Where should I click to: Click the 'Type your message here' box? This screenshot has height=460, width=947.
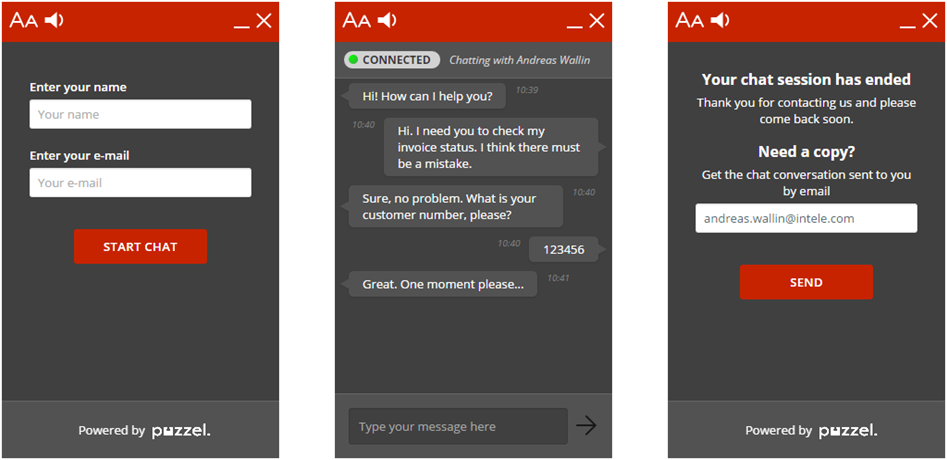click(x=457, y=427)
